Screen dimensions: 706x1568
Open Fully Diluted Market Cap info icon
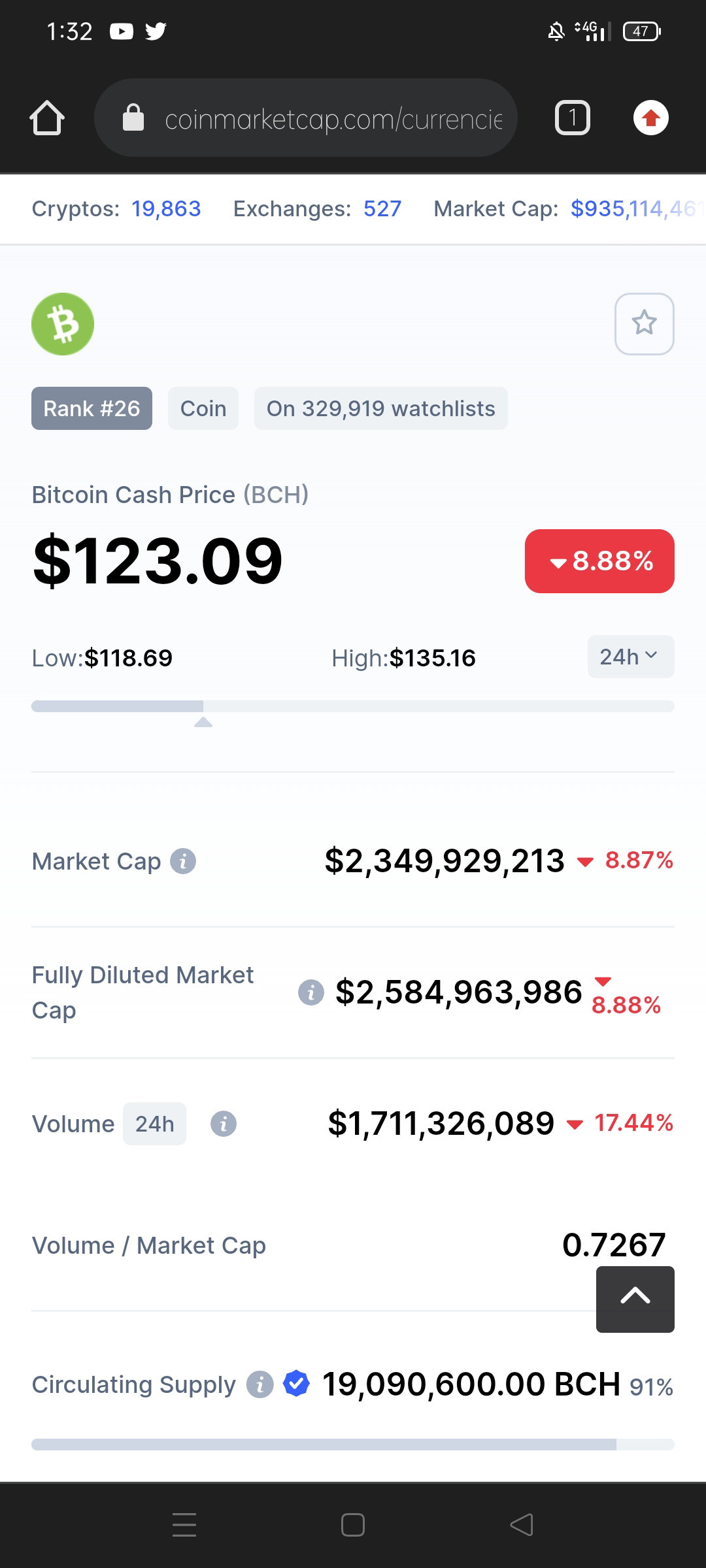point(311,993)
